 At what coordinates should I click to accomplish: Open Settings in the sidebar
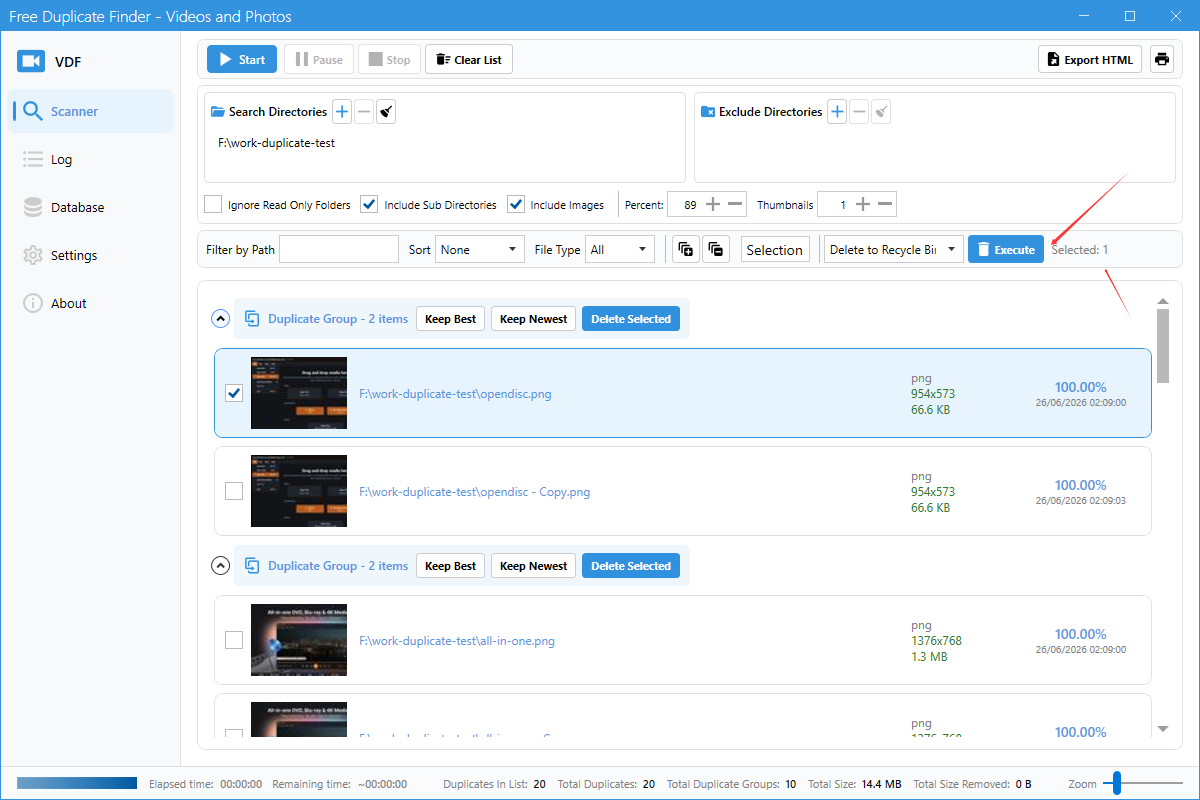point(91,255)
